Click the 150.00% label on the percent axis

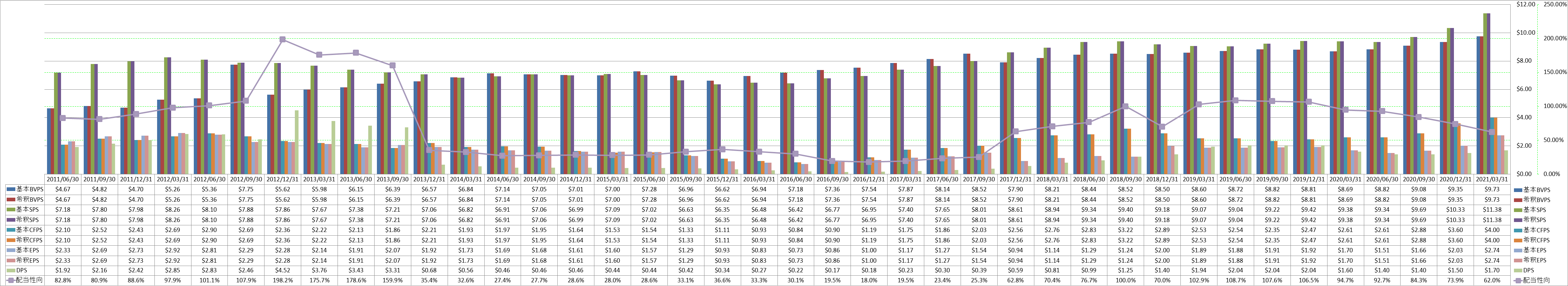point(1555,72)
